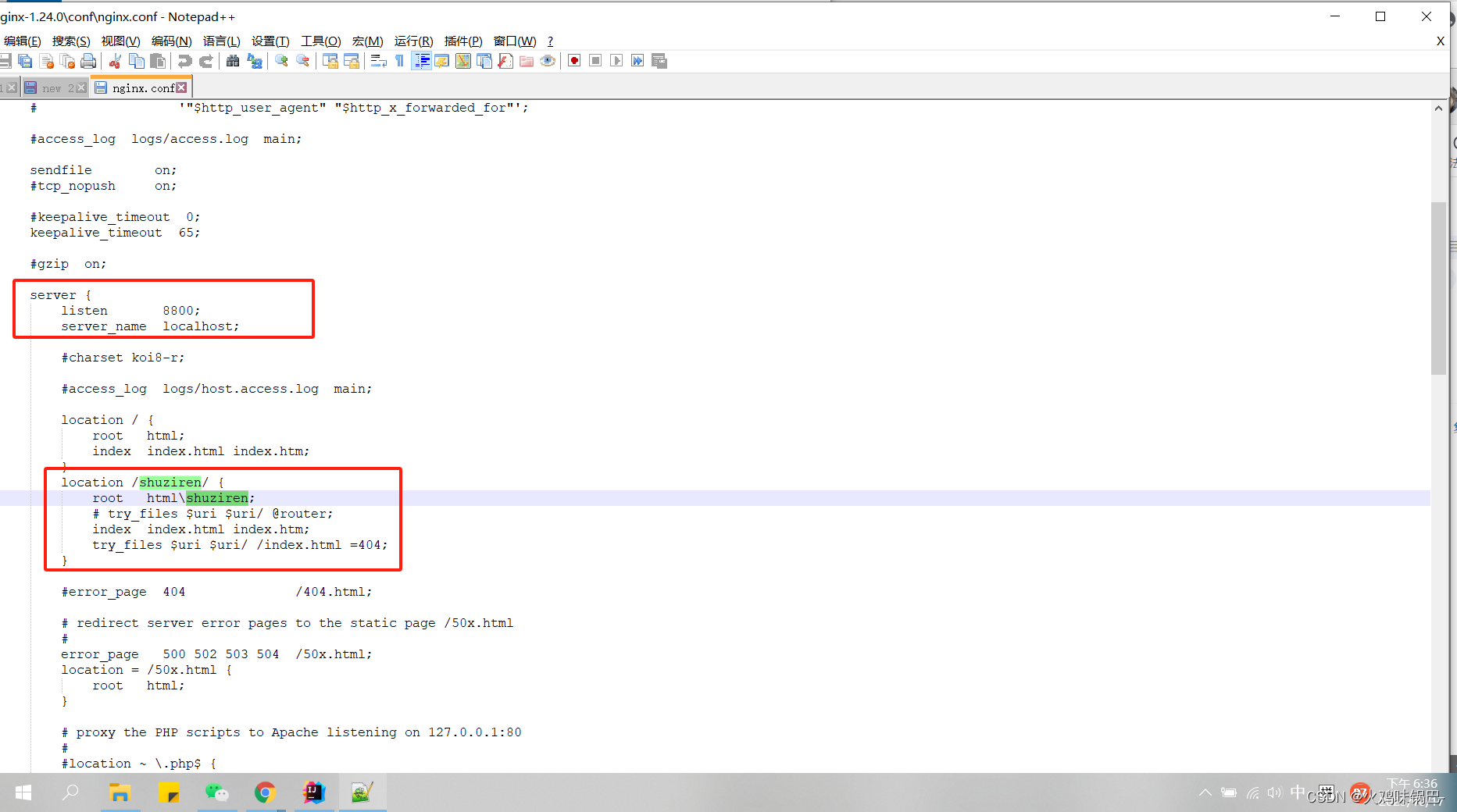Screen dimensions: 1457x812
Task: Click the Print icon in the toolbar
Action: click(88, 61)
